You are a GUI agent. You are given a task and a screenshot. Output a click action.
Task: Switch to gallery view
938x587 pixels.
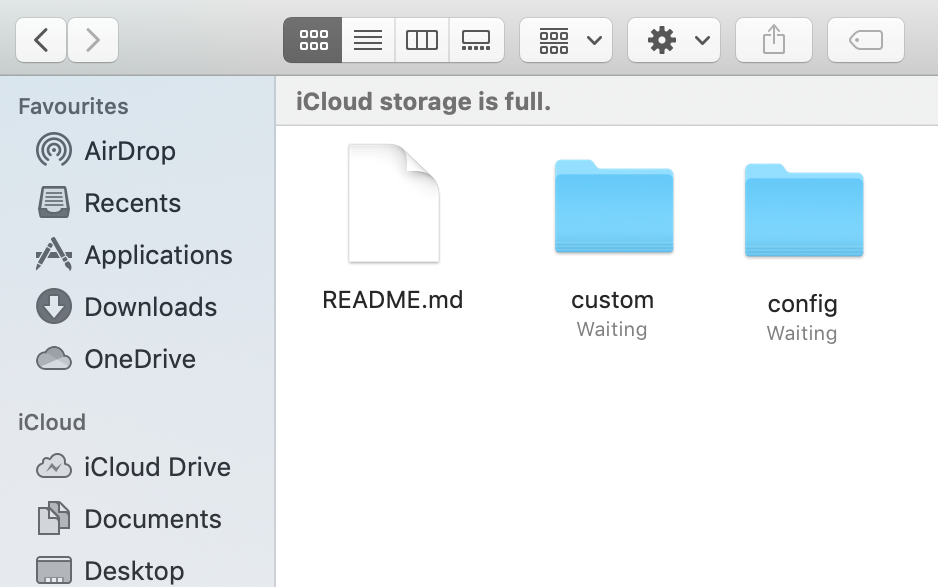(x=476, y=40)
